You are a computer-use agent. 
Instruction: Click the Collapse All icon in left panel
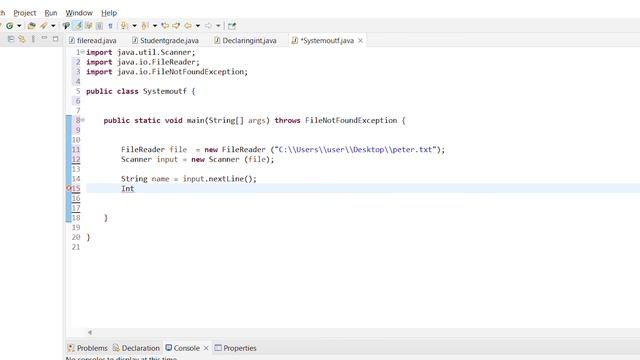point(11,39)
